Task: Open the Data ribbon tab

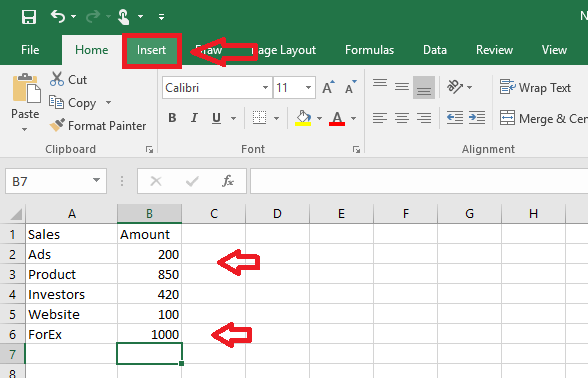Action: (x=435, y=50)
